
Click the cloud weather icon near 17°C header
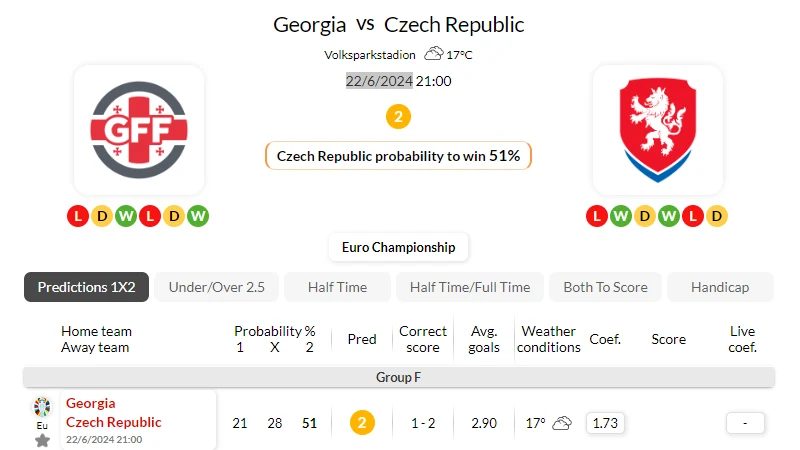tap(434, 53)
